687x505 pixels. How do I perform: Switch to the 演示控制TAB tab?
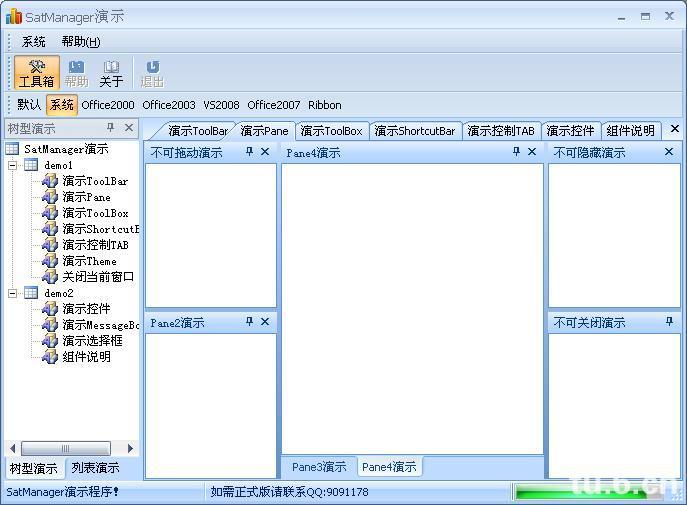pos(501,131)
